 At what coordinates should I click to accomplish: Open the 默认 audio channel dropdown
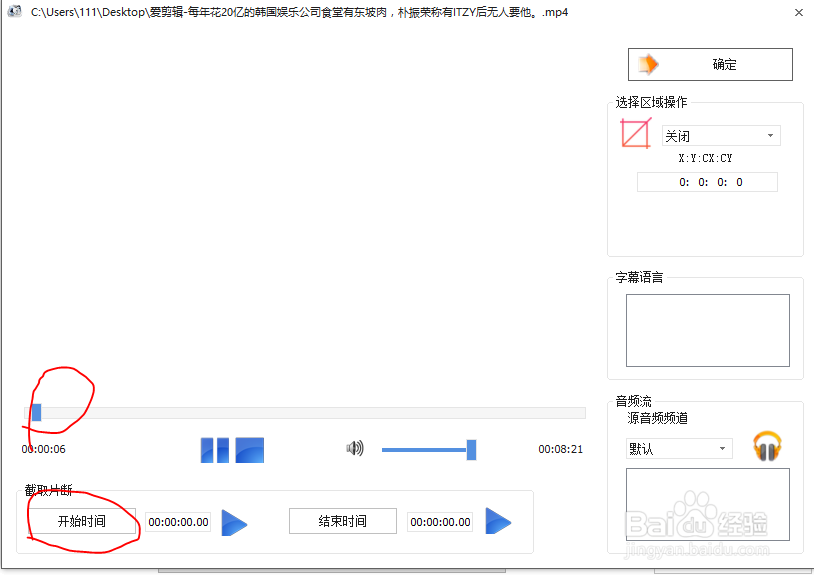(678, 448)
